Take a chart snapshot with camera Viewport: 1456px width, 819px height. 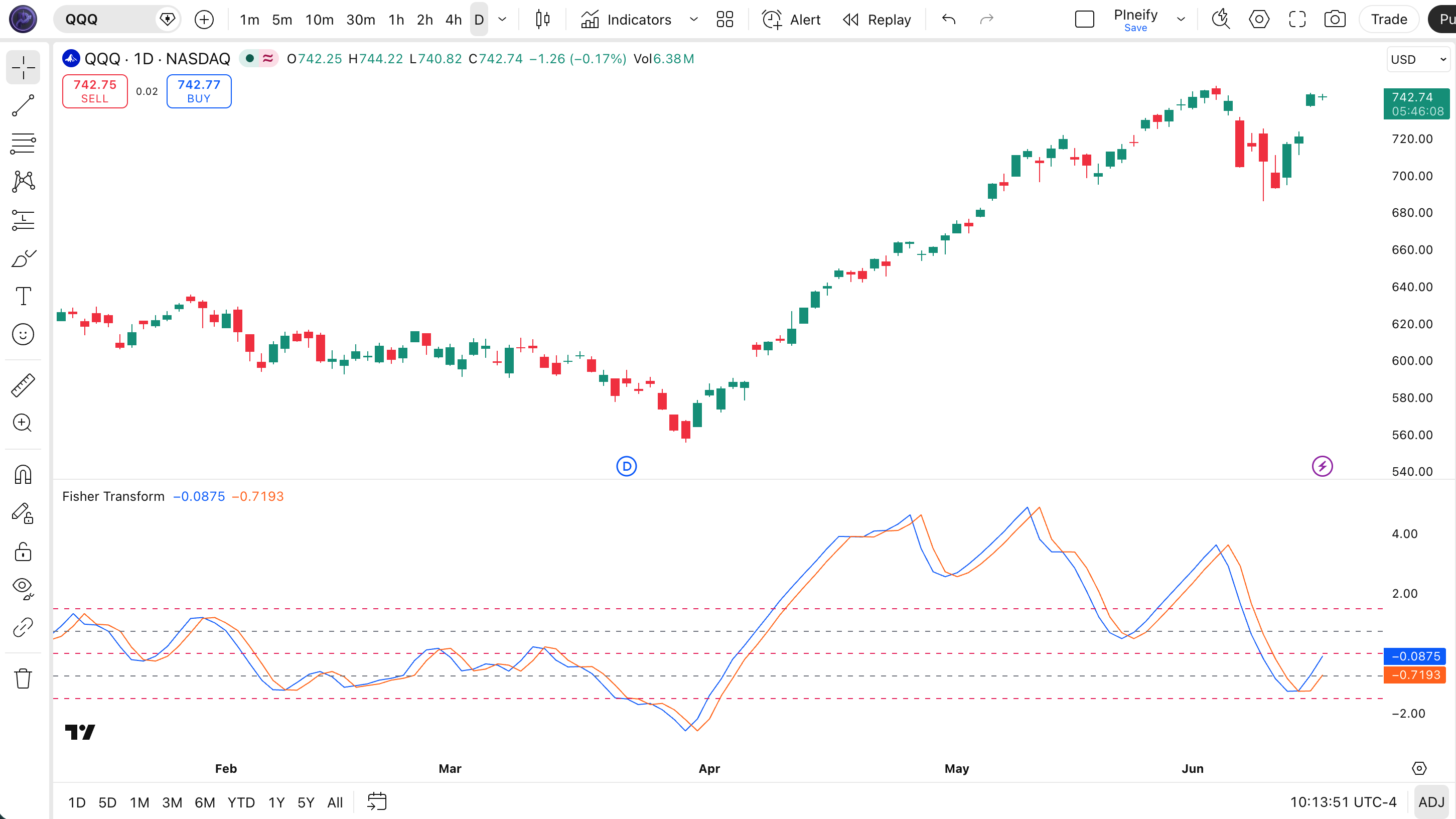tap(1335, 20)
